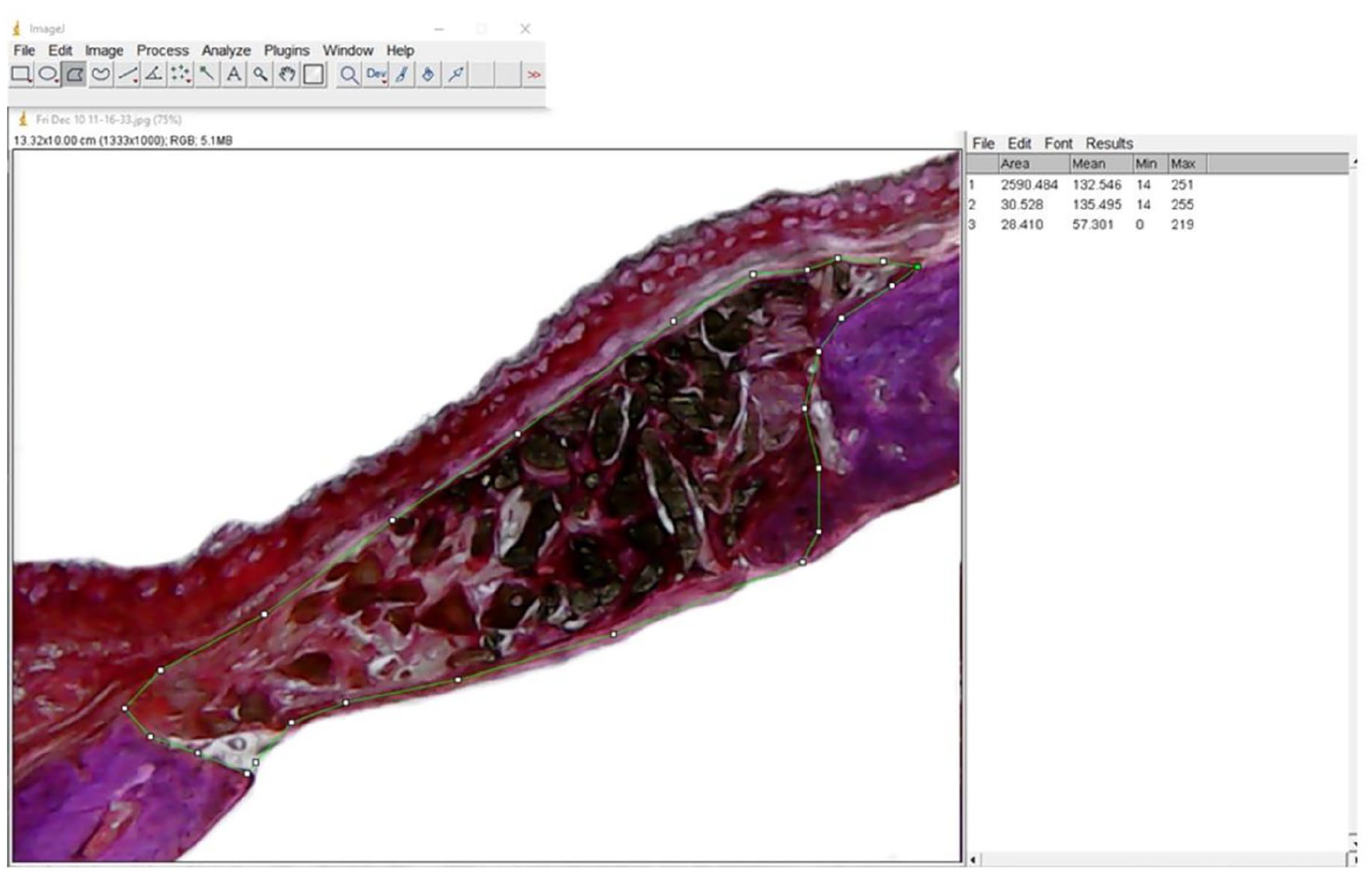Select the Wand tracing tool

coord(207,74)
